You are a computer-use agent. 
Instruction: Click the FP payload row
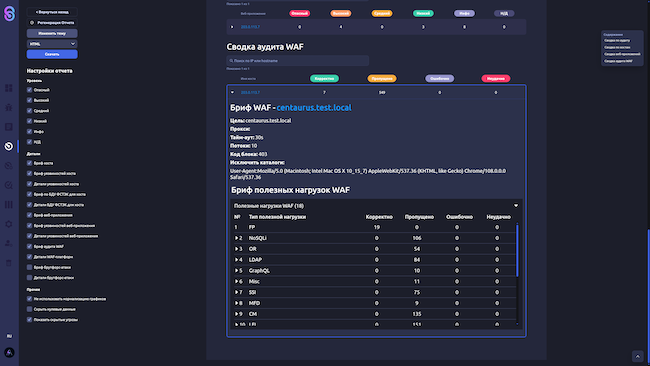[x=374, y=227]
